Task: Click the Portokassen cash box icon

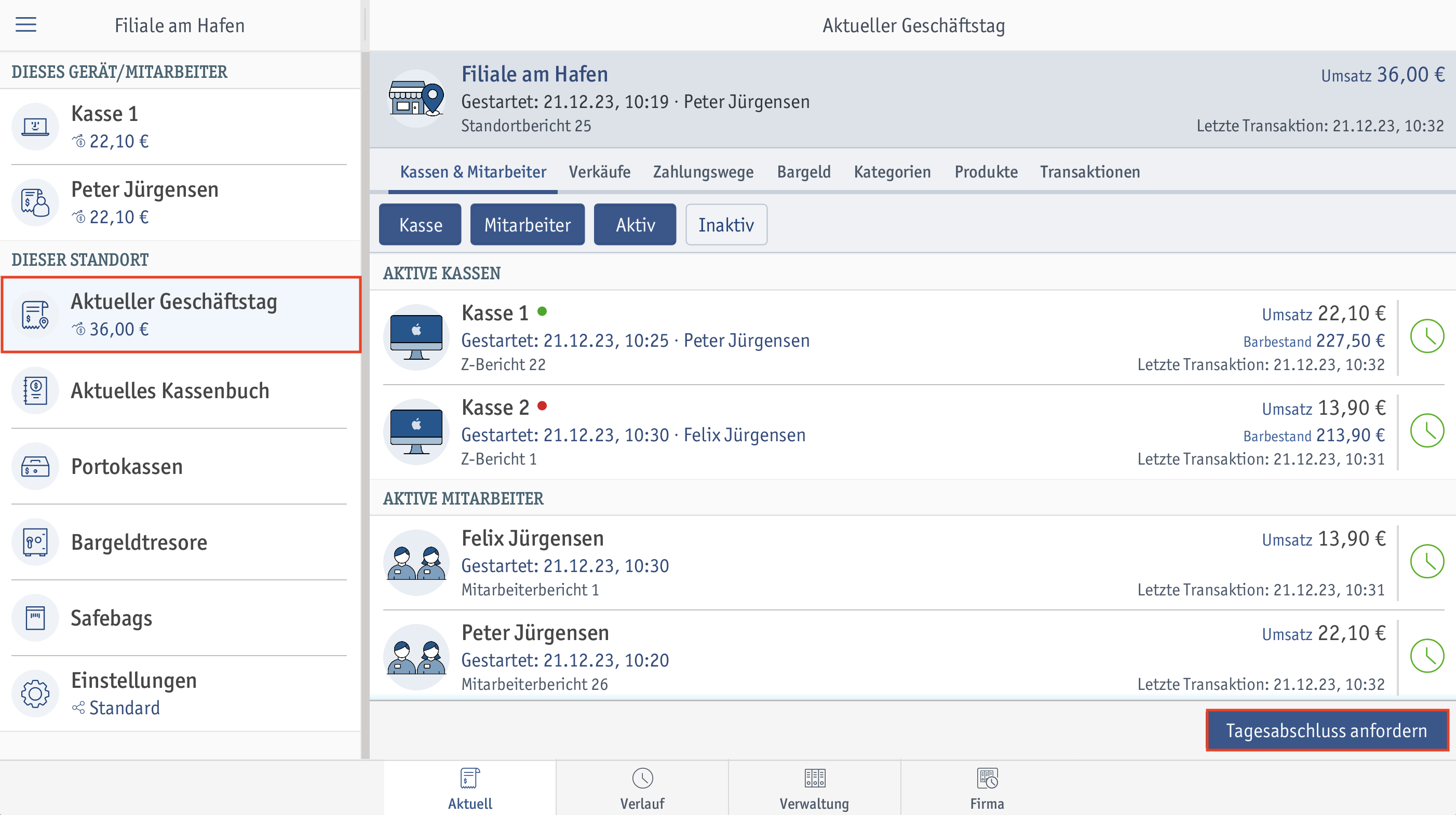Action: pos(35,466)
